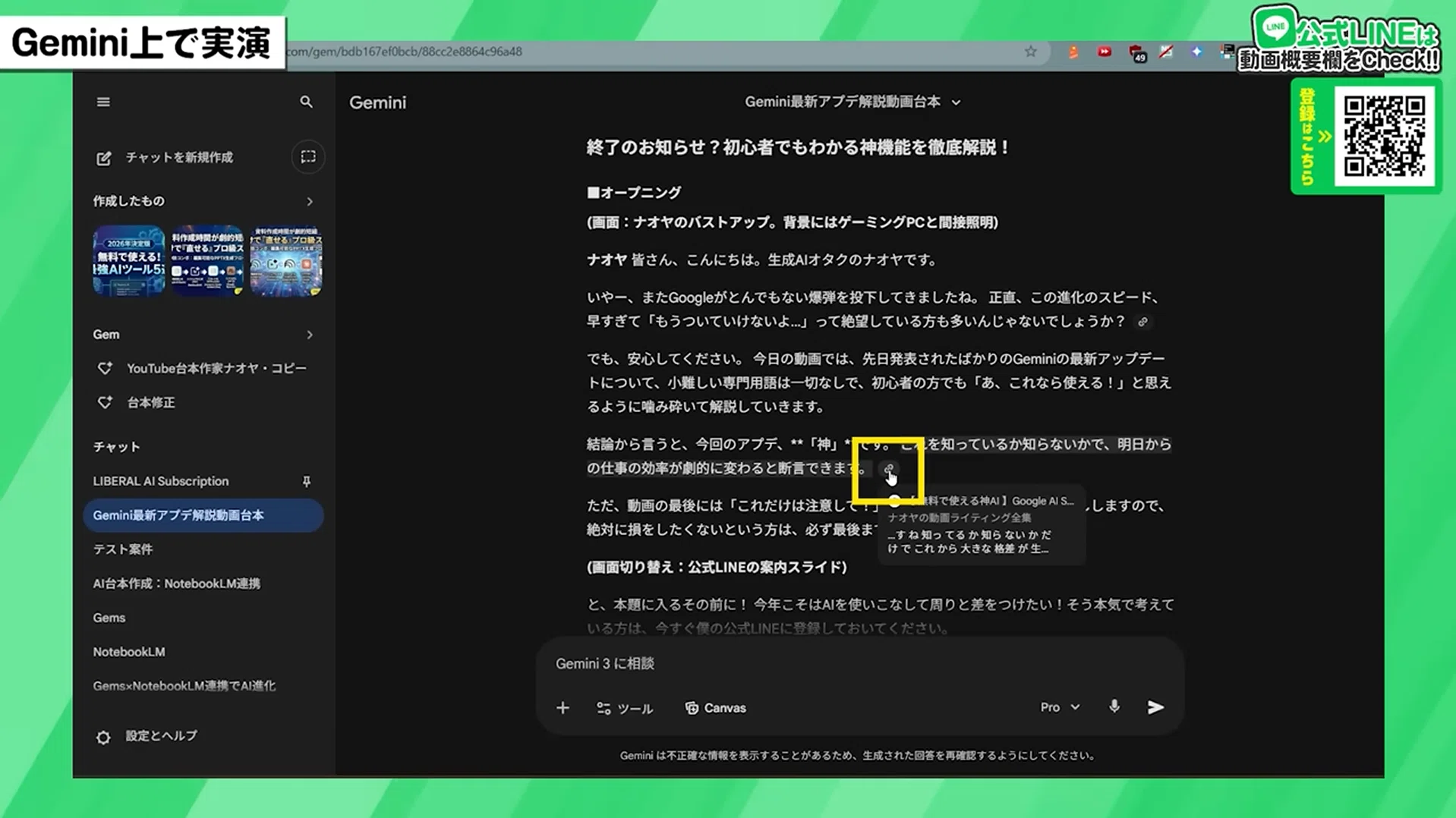
Task: Open conversation title dropdown Gemini最新アプデ解説動画台本
Action: click(852, 102)
